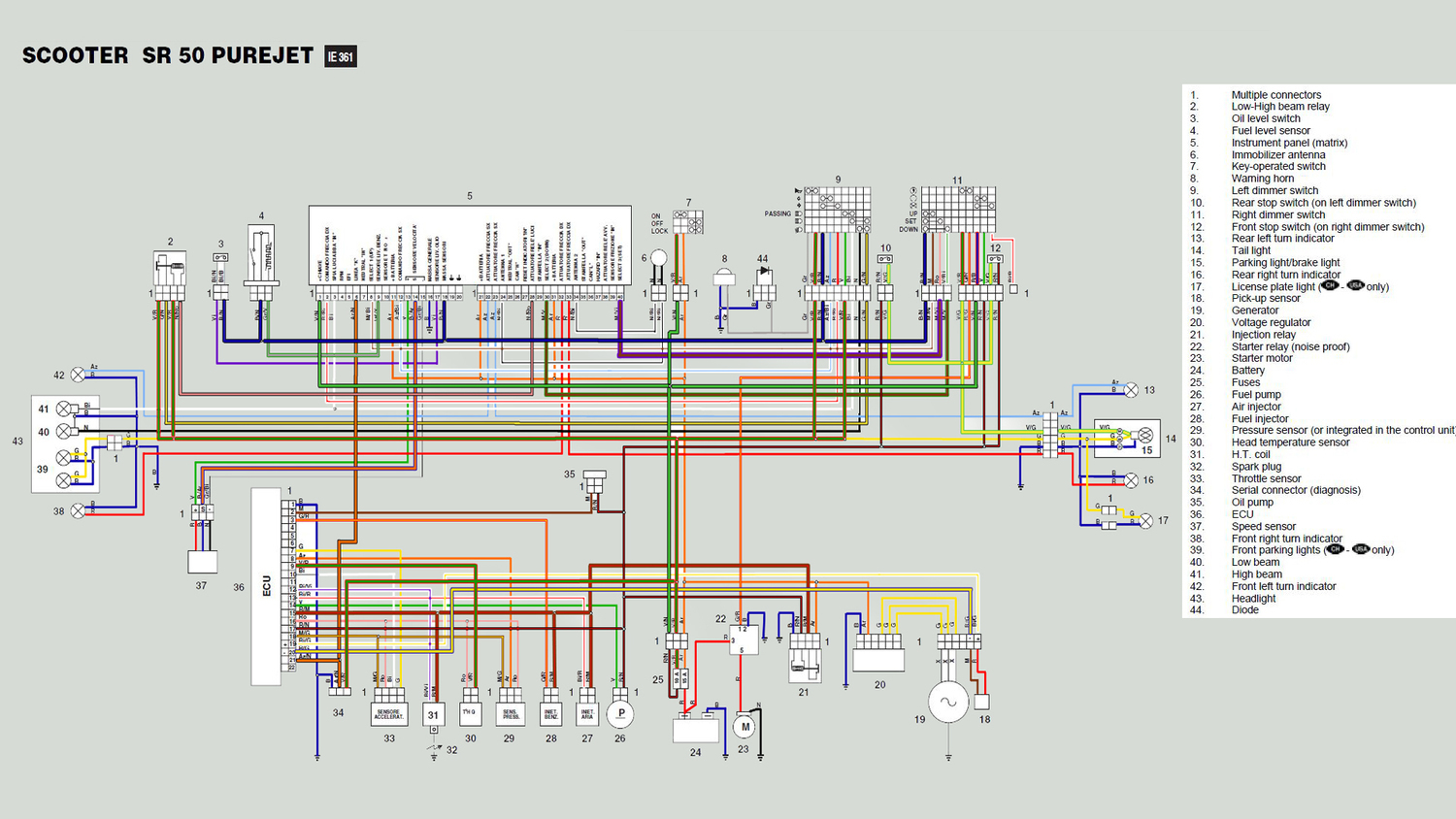Click legend entry 'Serial connector (diagnosis)'
This screenshot has width=1456, height=819.
coord(1296,490)
